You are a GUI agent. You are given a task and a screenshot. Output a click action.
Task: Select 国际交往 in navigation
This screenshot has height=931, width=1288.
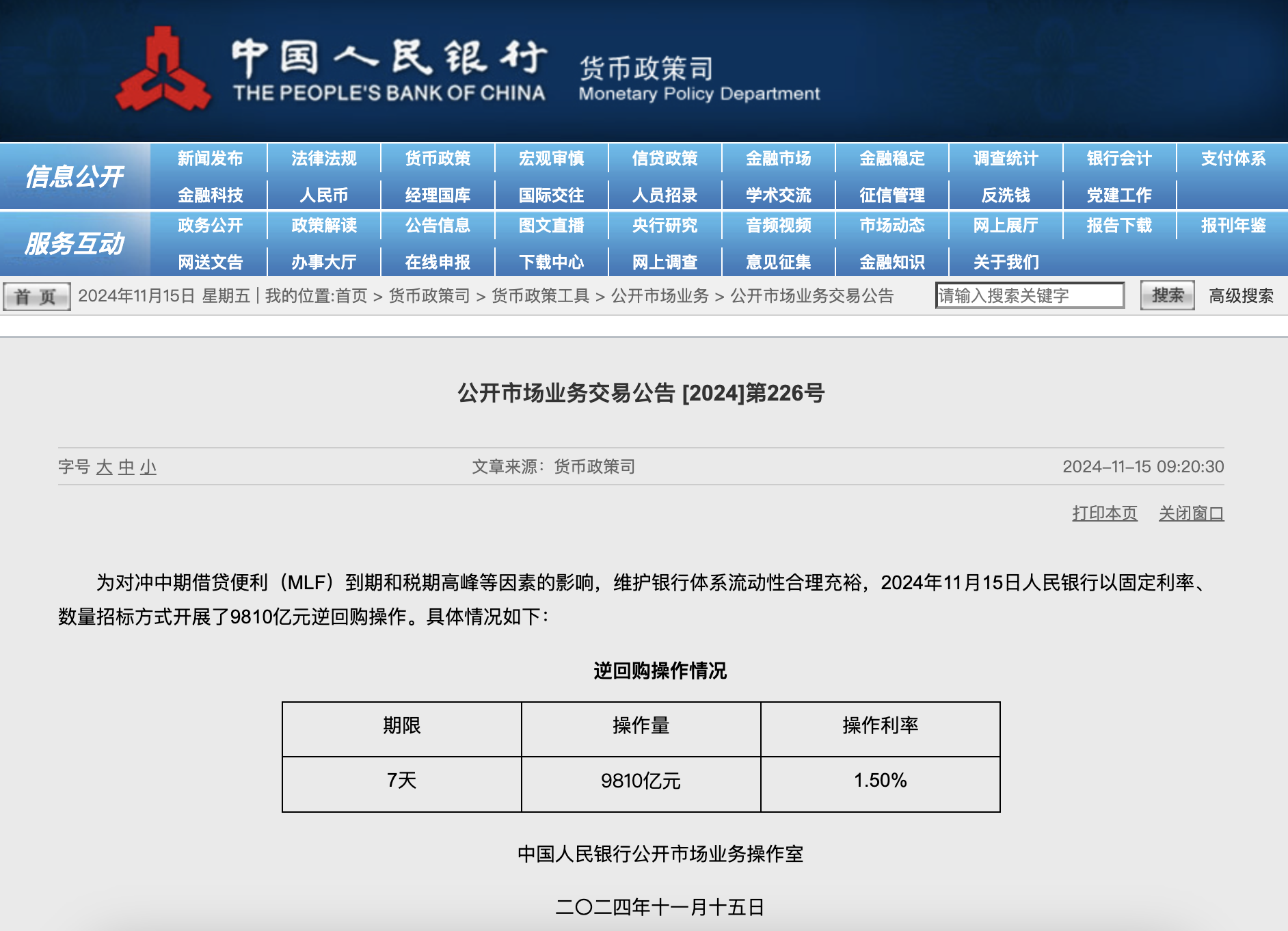(551, 195)
